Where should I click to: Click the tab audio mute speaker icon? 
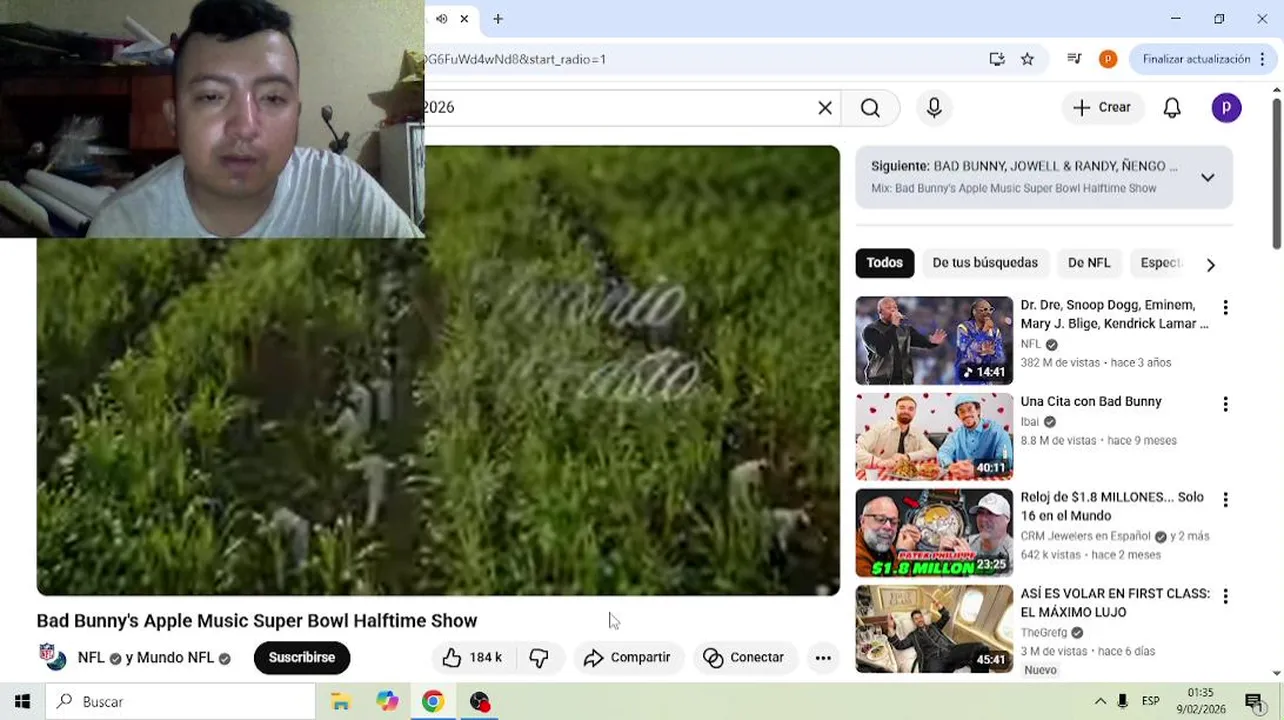click(x=441, y=19)
